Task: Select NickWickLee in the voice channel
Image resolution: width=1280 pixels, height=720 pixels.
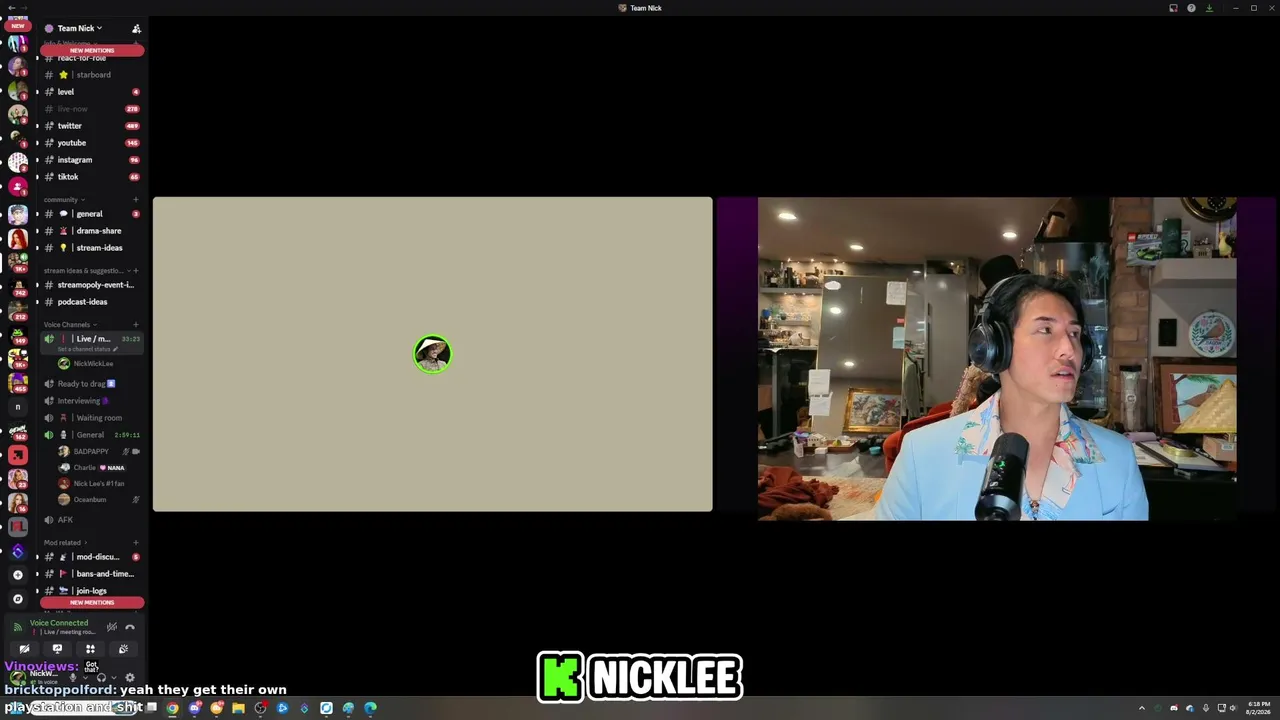Action: [x=93, y=364]
